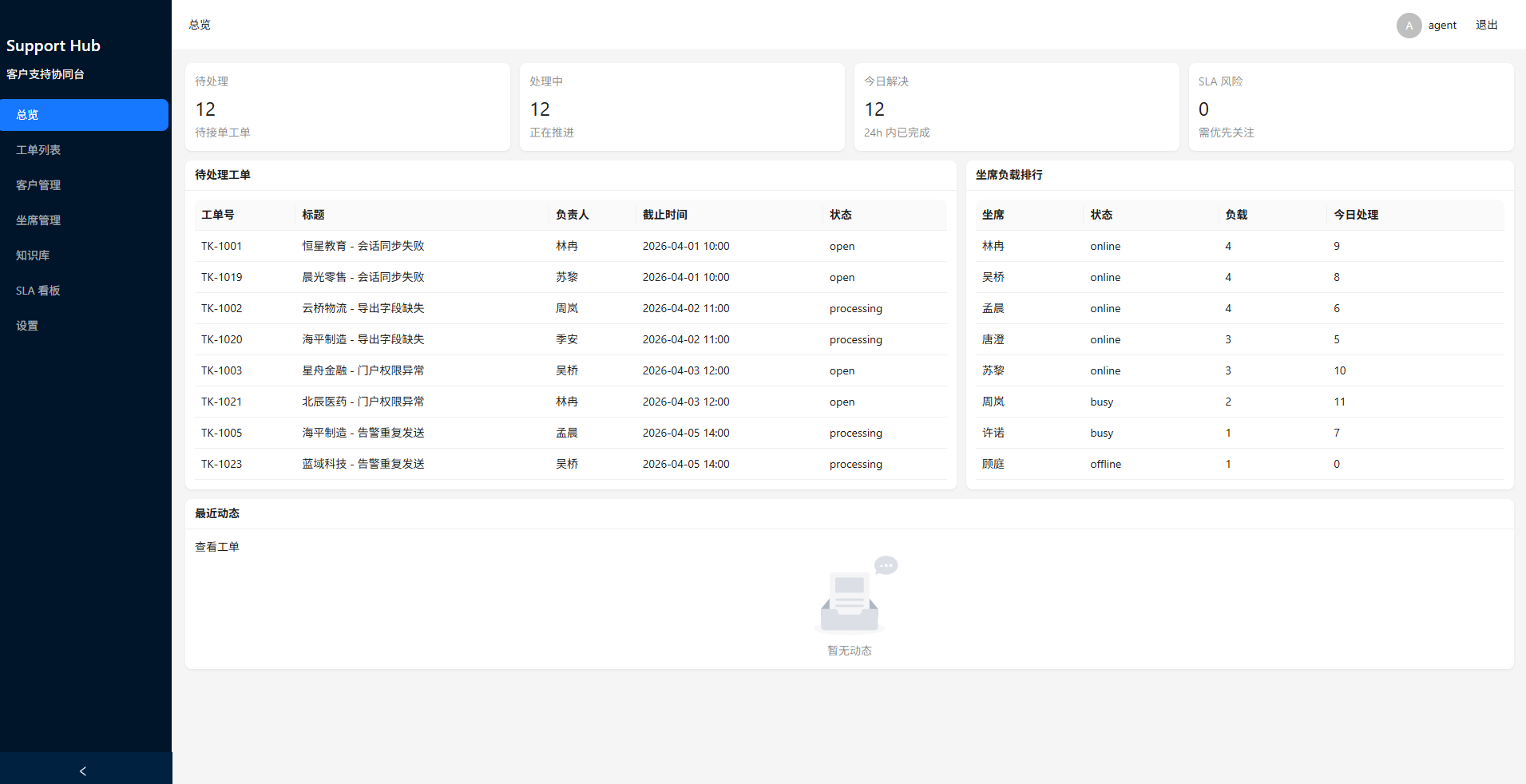Select the 总览 sidebar item
This screenshot has width=1526, height=784.
(x=28, y=115)
